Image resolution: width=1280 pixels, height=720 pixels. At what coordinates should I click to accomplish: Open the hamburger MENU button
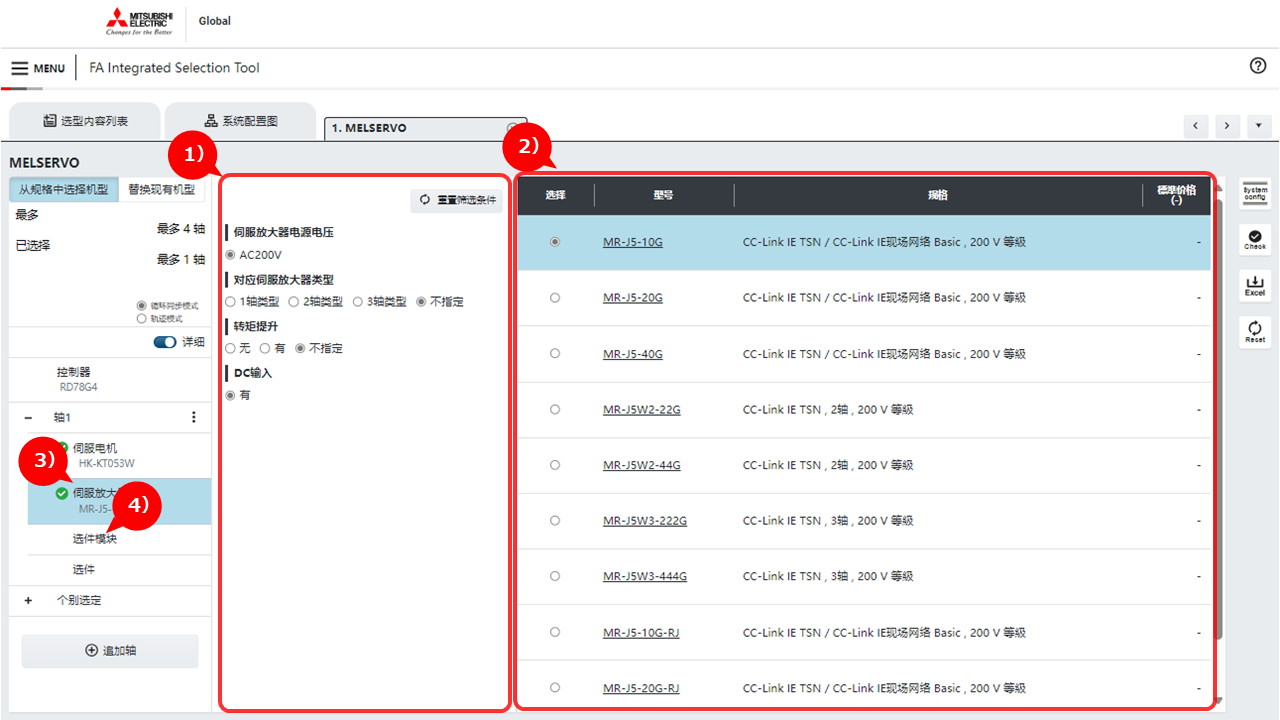pos(38,68)
